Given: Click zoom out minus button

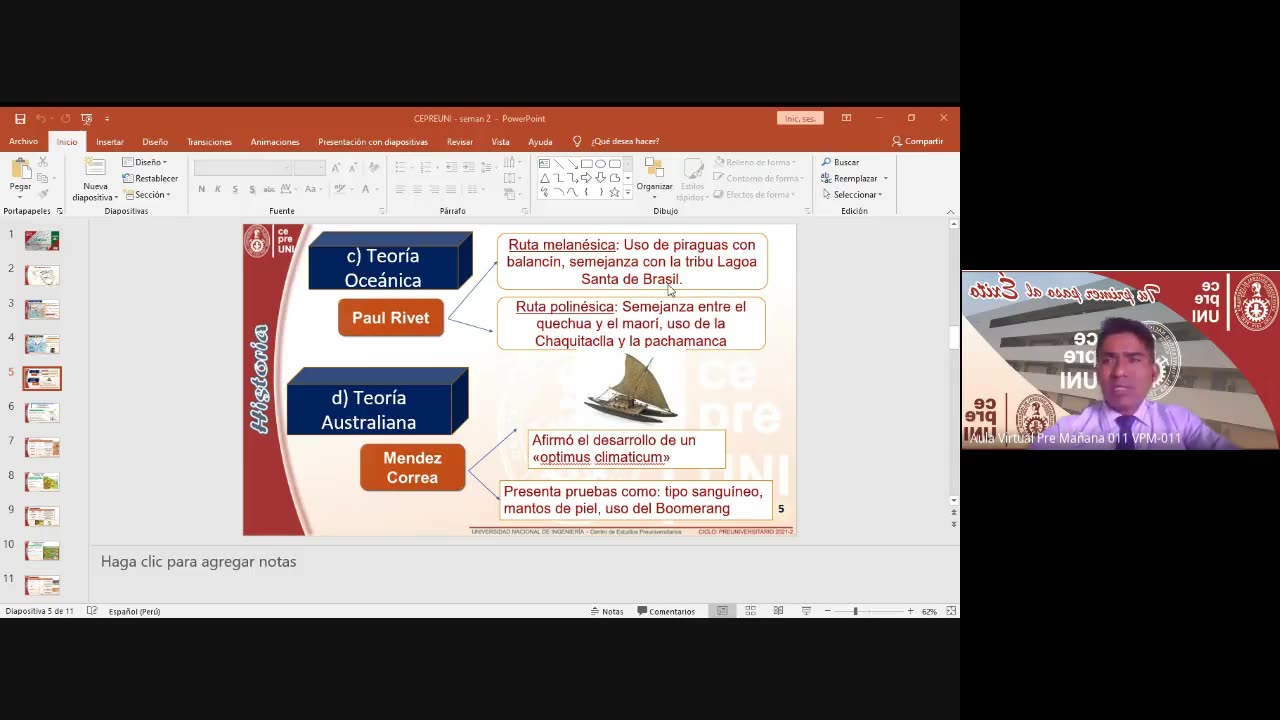Looking at the screenshot, I should coord(827,611).
